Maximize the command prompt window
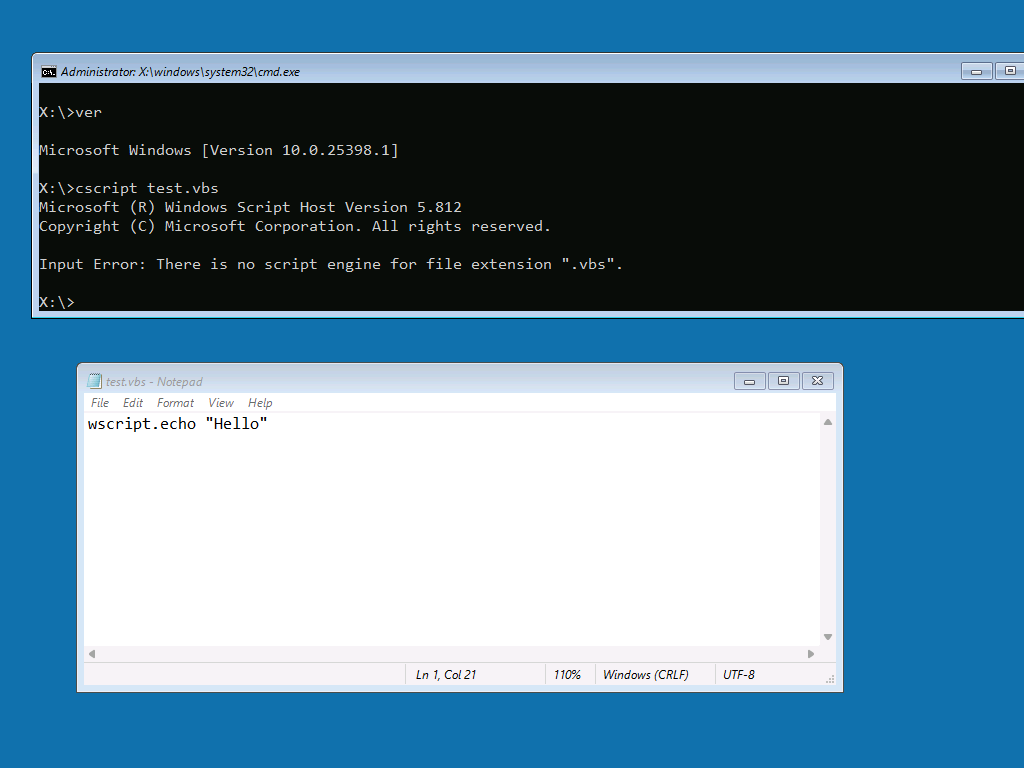Viewport: 1024px width, 768px height. [x=1010, y=71]
